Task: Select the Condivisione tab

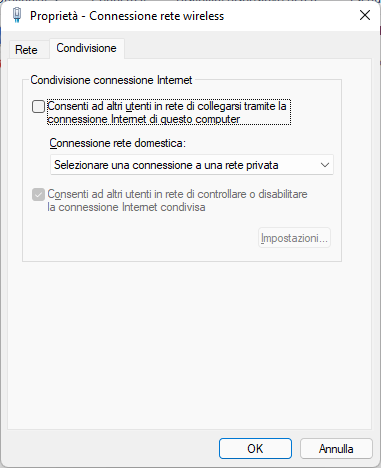Action: [87, 48]
